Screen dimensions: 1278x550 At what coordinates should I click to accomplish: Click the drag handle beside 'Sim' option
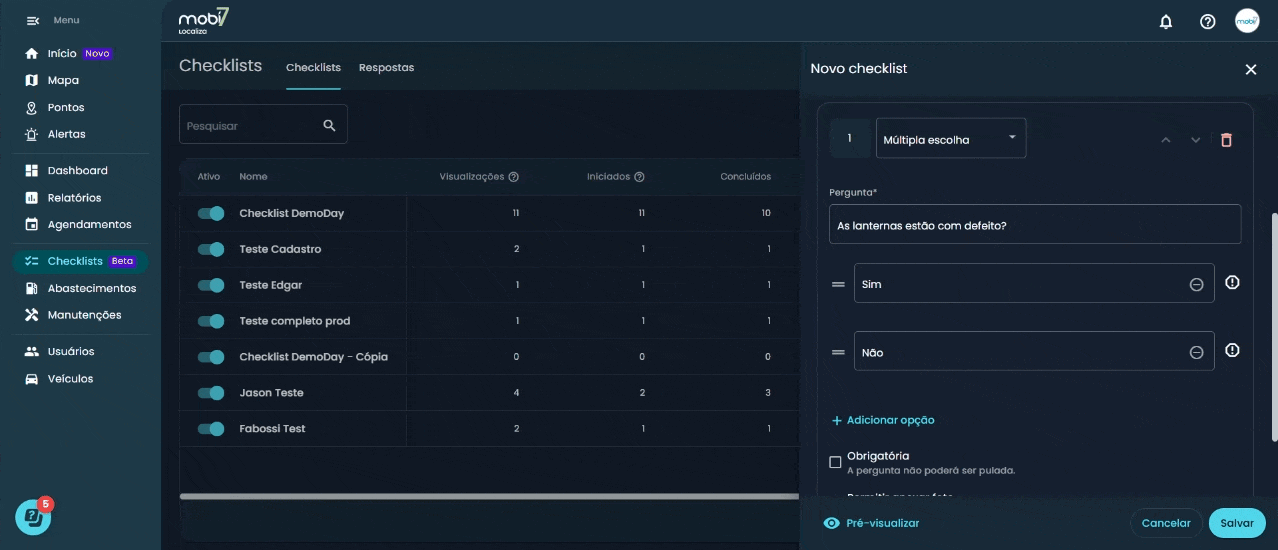838,285
